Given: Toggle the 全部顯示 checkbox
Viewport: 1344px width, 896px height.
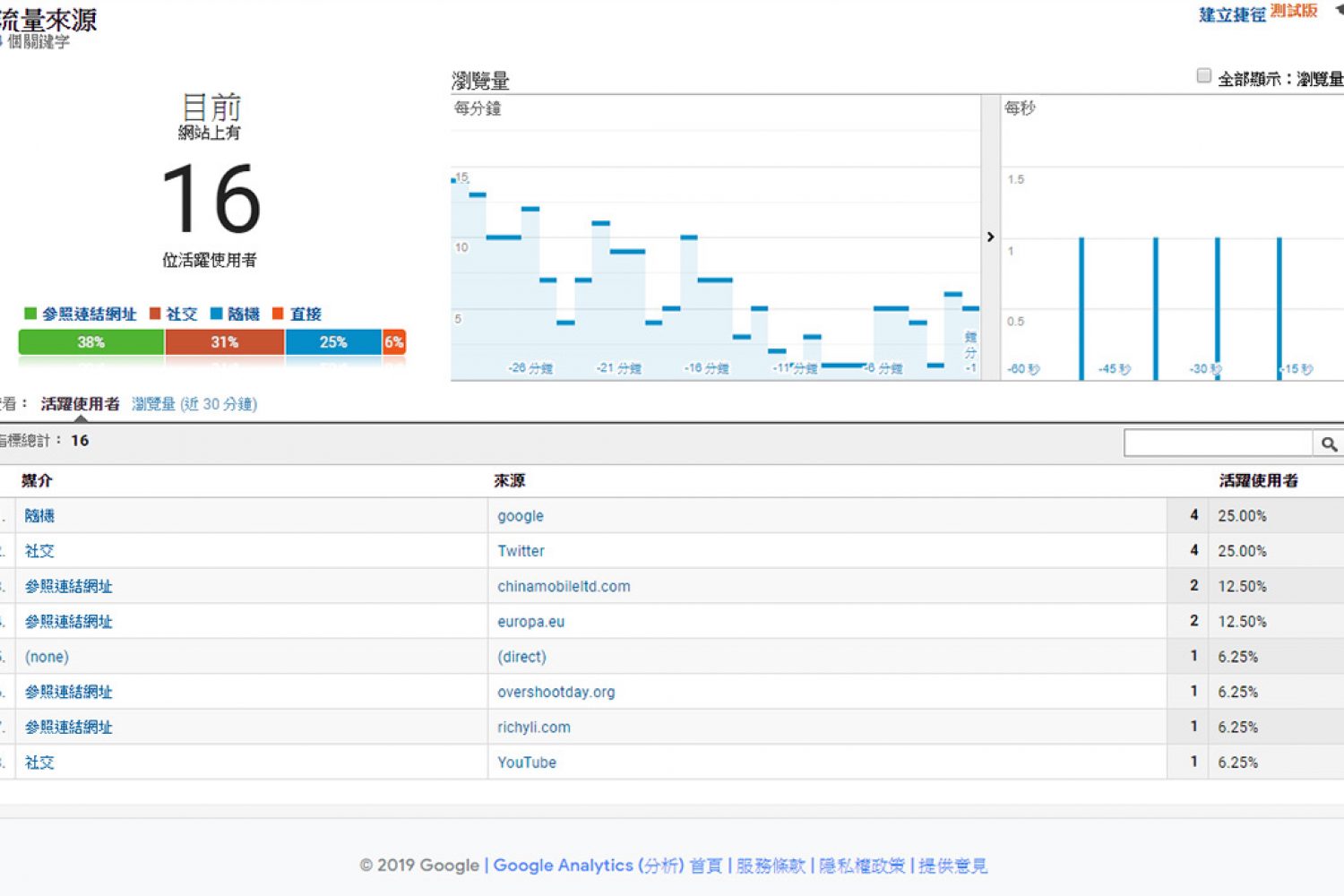Looking at the screenshot, I should 1204,76.
